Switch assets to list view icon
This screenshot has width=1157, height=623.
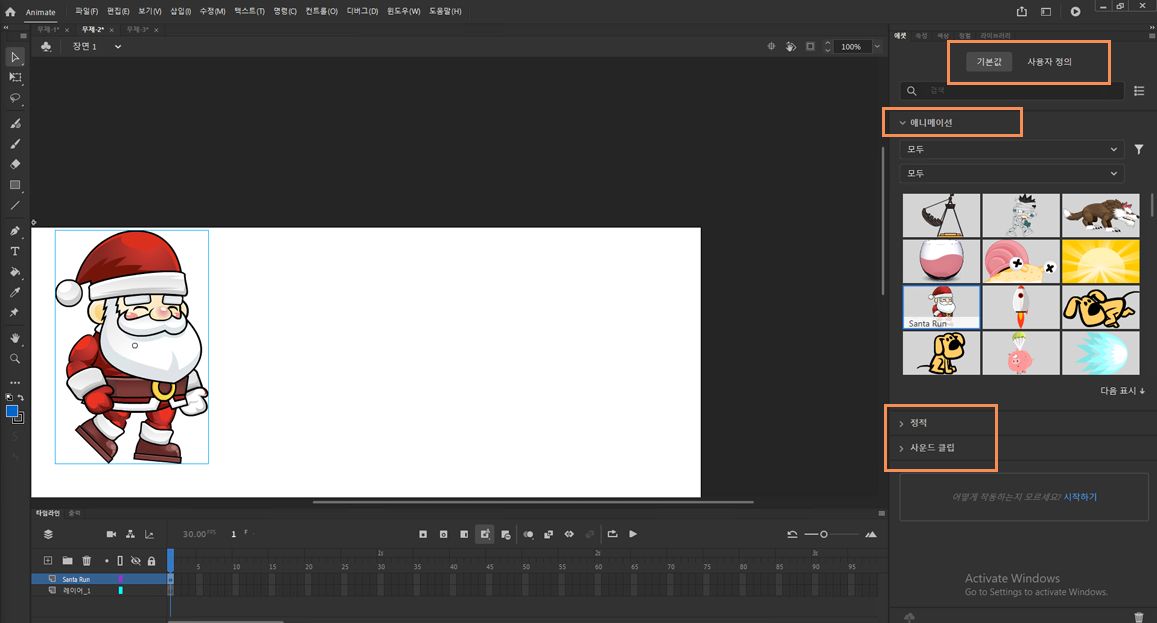(x=1139, y=90)
